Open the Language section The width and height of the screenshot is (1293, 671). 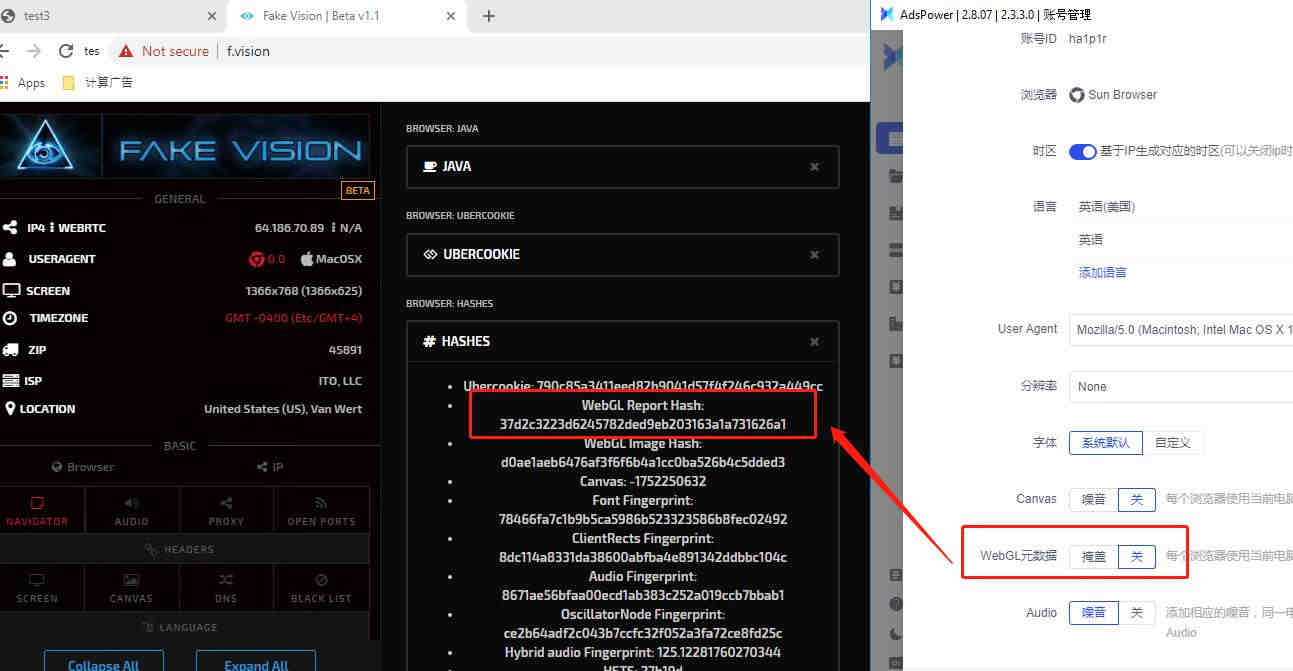pyautogui.click(x=180, y=627)
